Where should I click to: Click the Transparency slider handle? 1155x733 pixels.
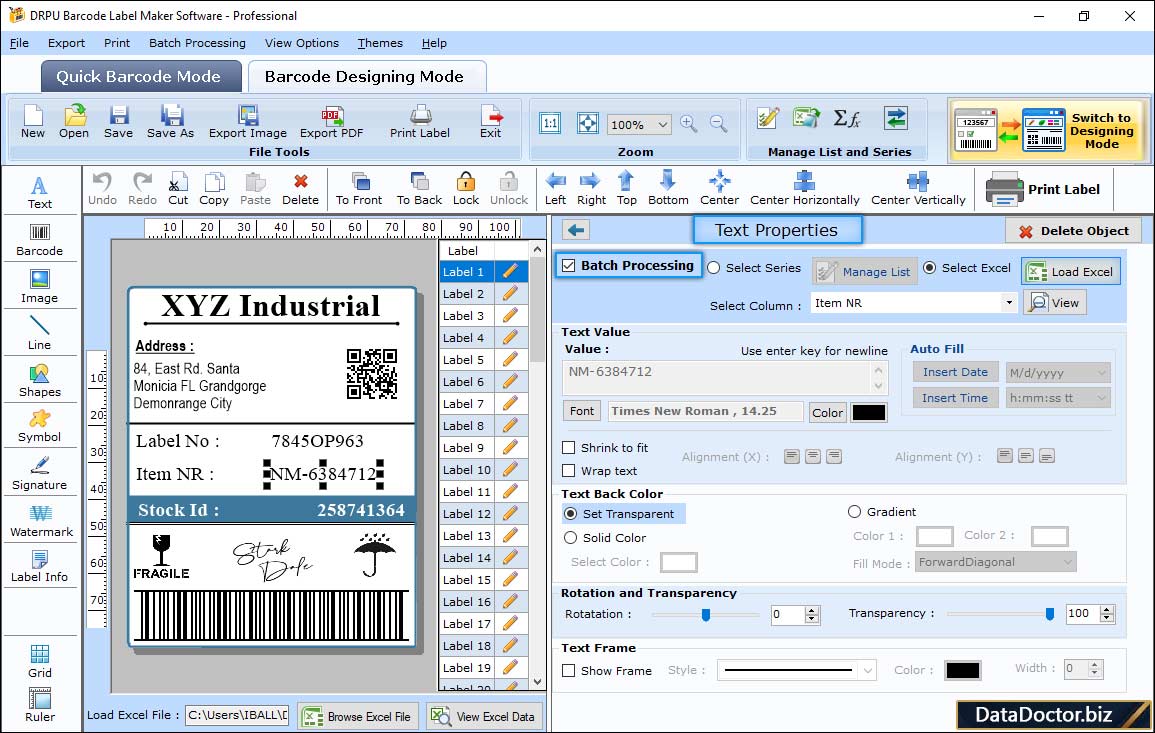coord(1050,614)
